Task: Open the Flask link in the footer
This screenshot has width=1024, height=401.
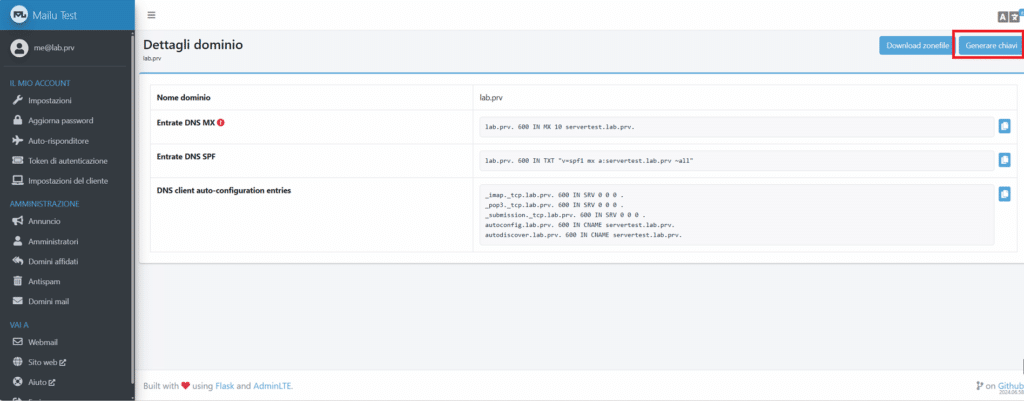Action: (225, 386)
